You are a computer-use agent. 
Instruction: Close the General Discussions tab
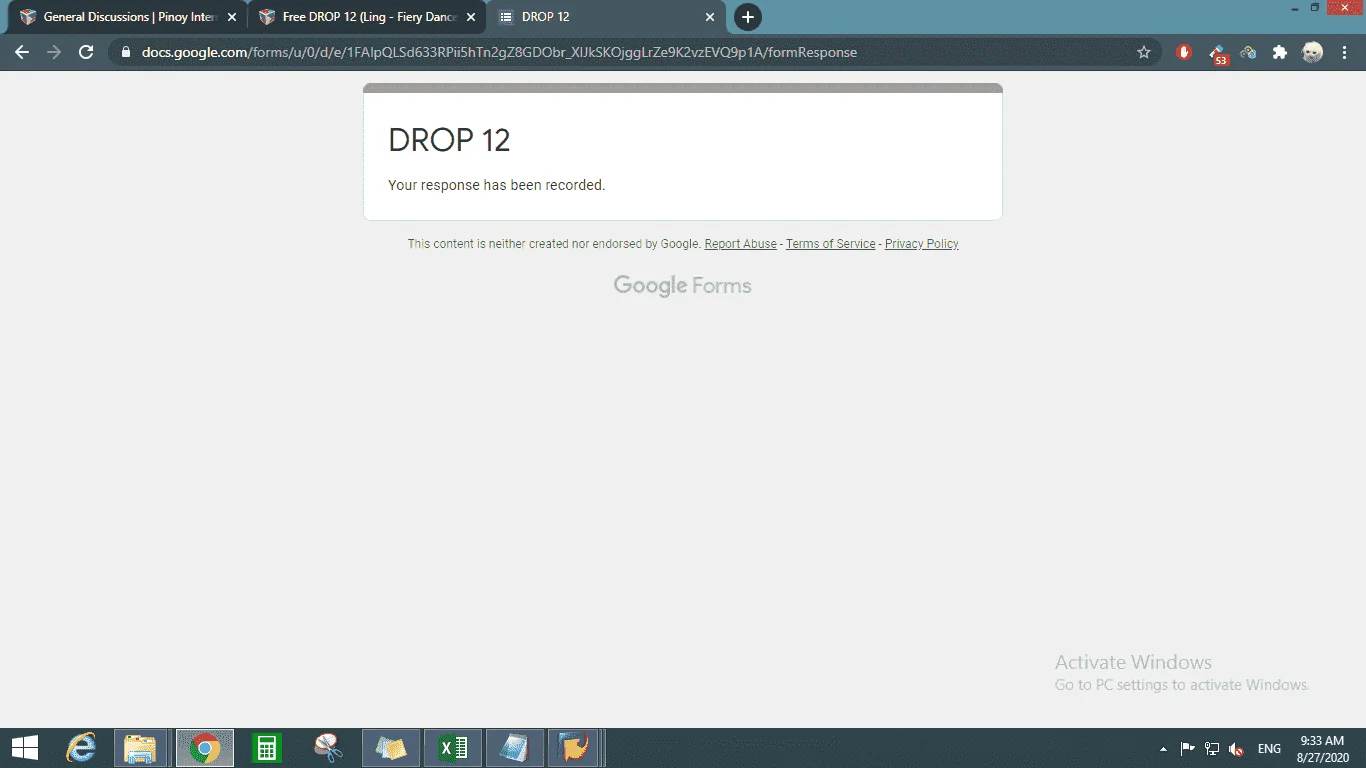tap(232, 17)
